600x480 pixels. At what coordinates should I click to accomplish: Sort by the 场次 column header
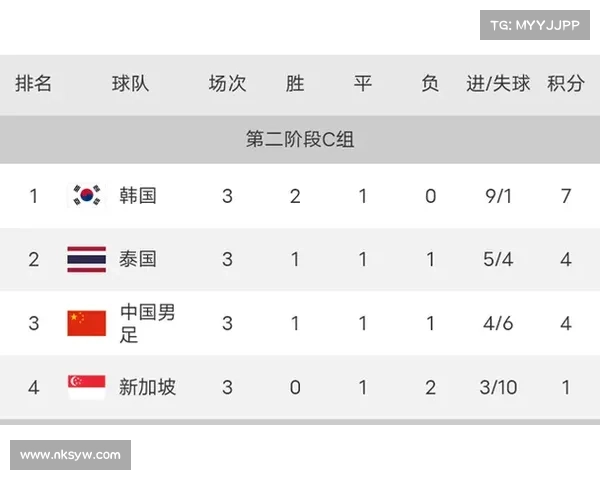pos(227,83)
